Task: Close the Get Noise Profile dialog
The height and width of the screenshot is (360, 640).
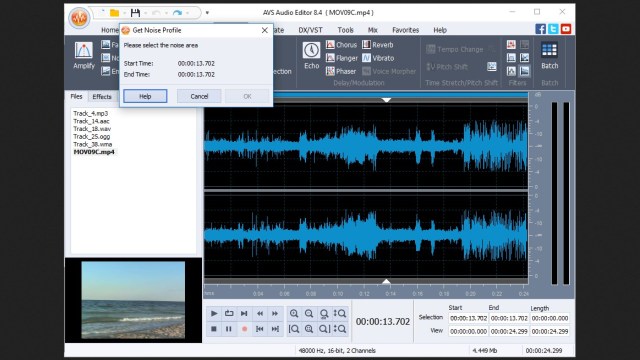Action: 264,30
